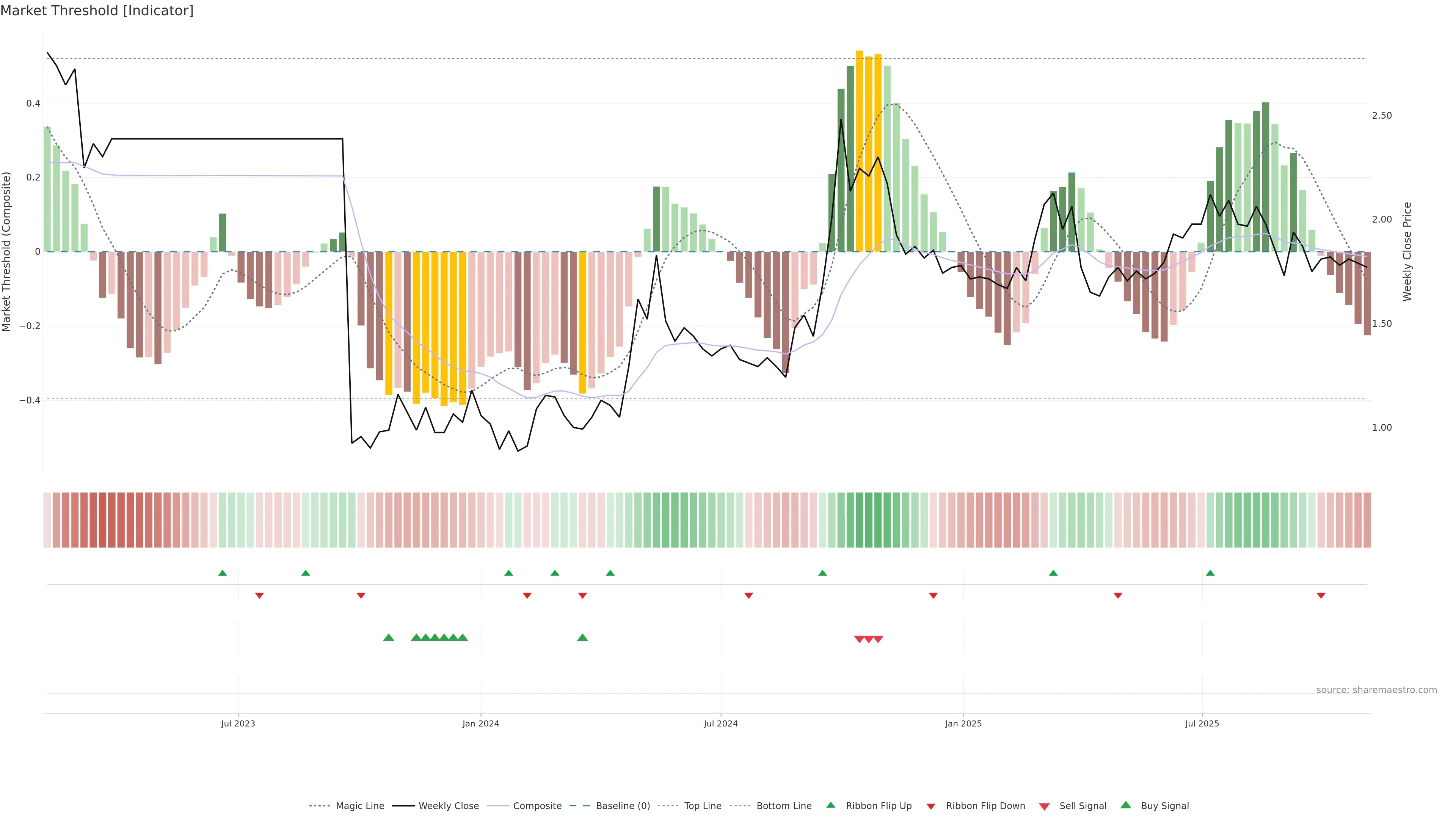Click the first ribbon flip up marker

click(223, 573)
